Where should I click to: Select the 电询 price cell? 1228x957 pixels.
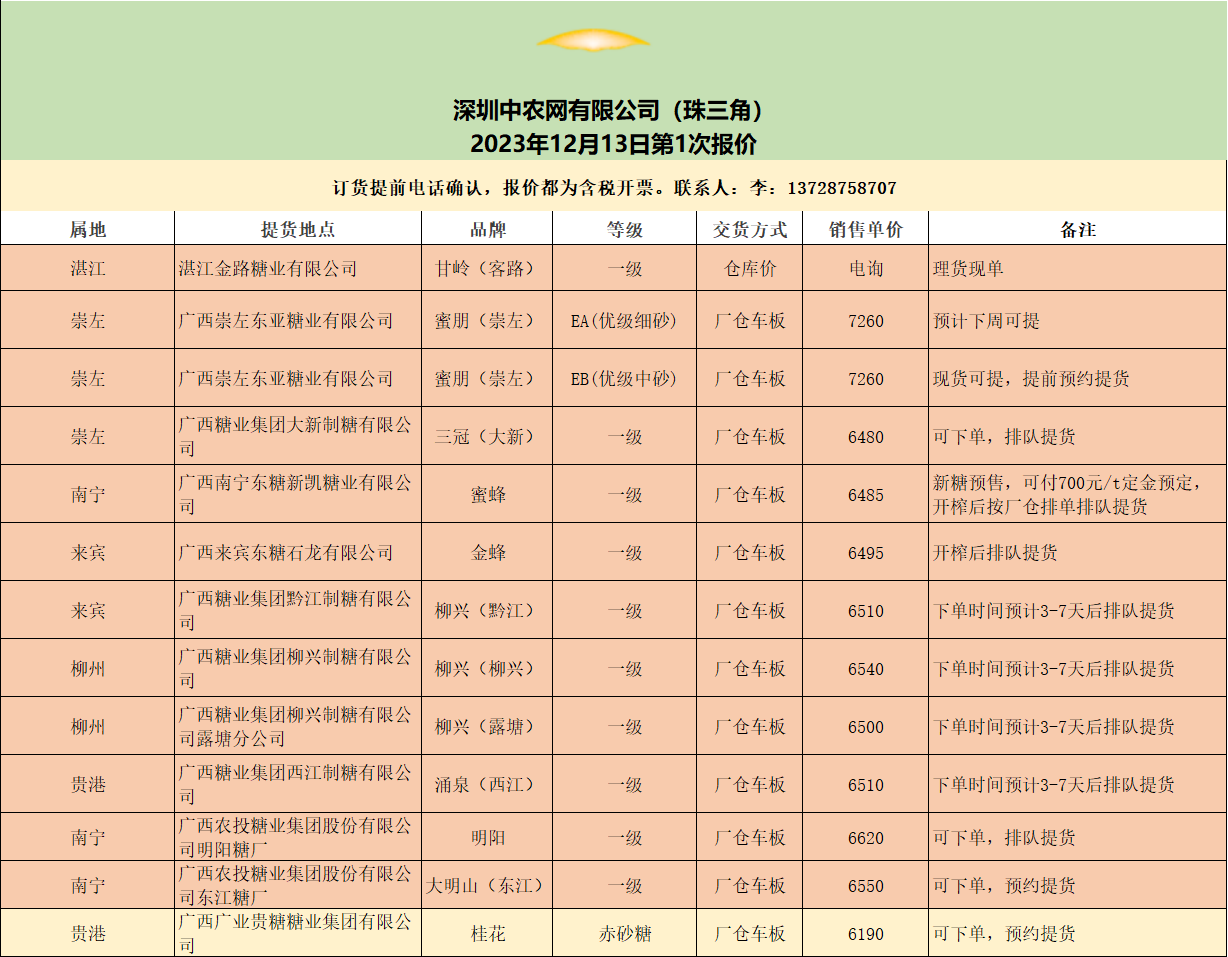865,269
